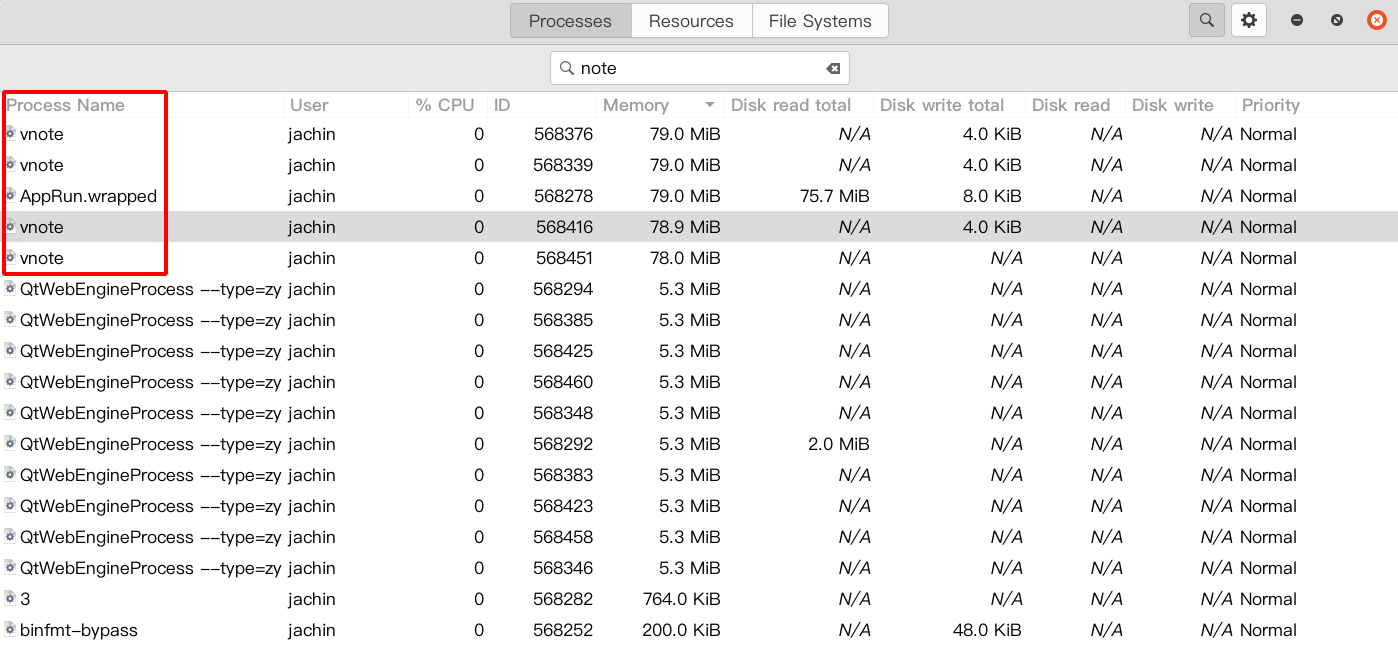Clear the "note" search text with the x icon
The width and height of the screenshot is (1398, 671).
[832, 67]
